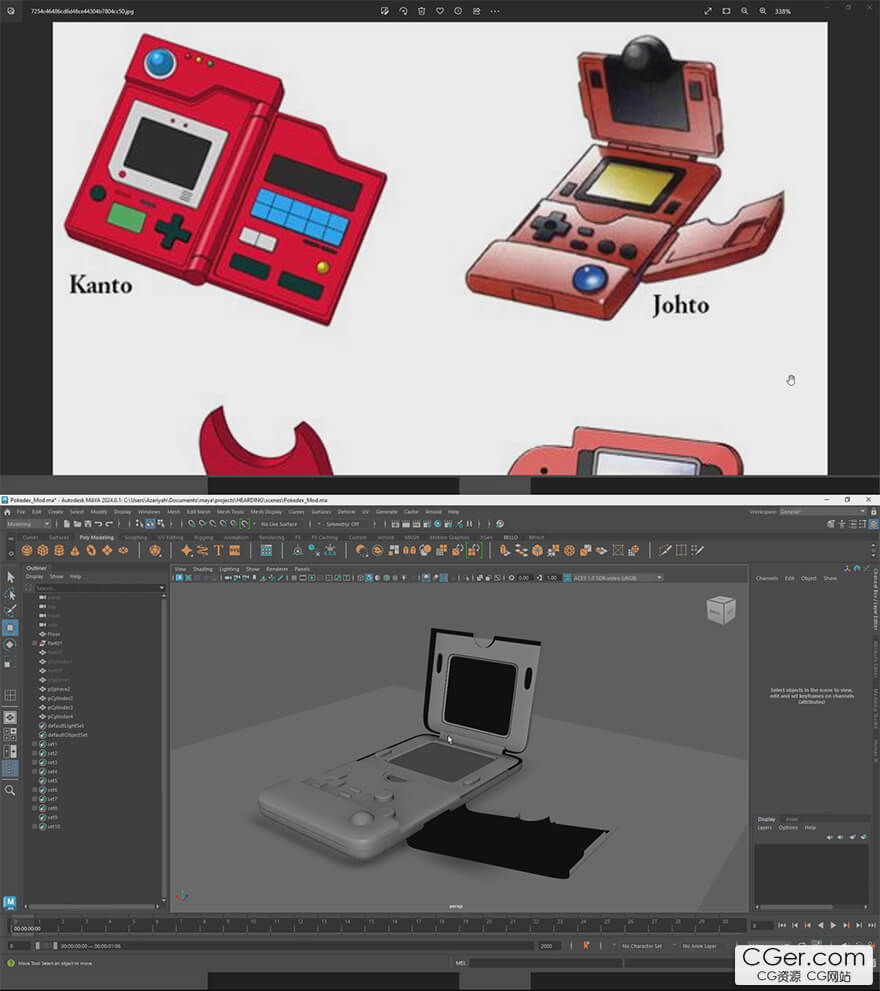Choose the Rotate tool in the toolbox
880x991 pixels.
point(10,645)
